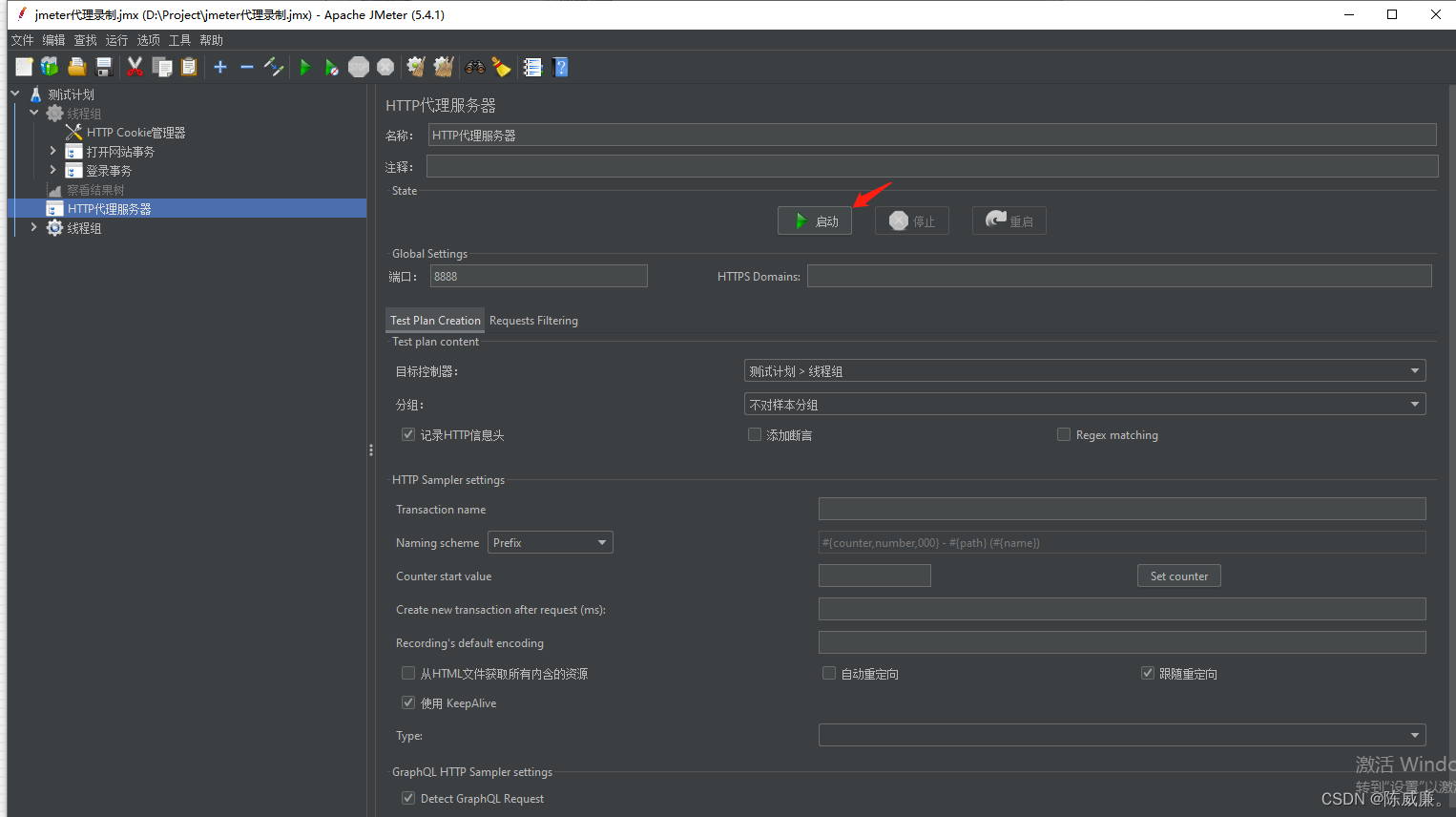
Task: Click the HTTPS Domains input field
Action: click(1119, 276)
